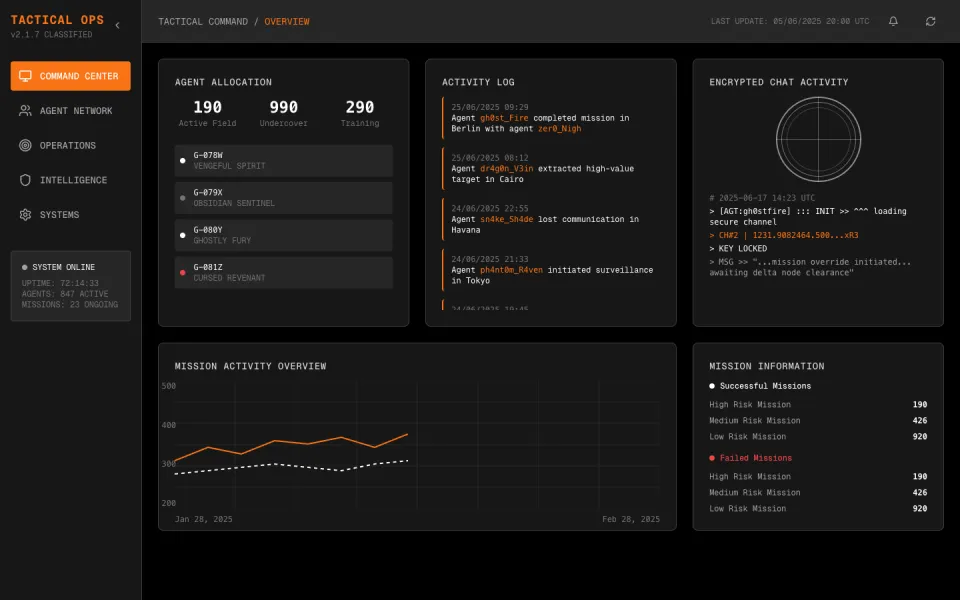
Task: Click status dot of G-079X row
Action: (182, 198)
